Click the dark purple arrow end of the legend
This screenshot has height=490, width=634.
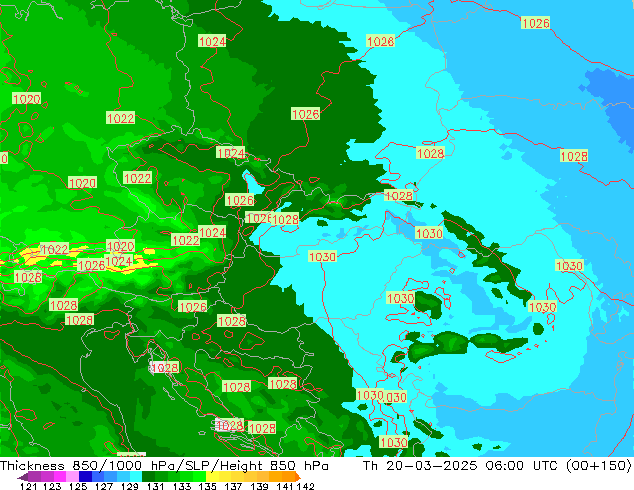pos(23,477)
